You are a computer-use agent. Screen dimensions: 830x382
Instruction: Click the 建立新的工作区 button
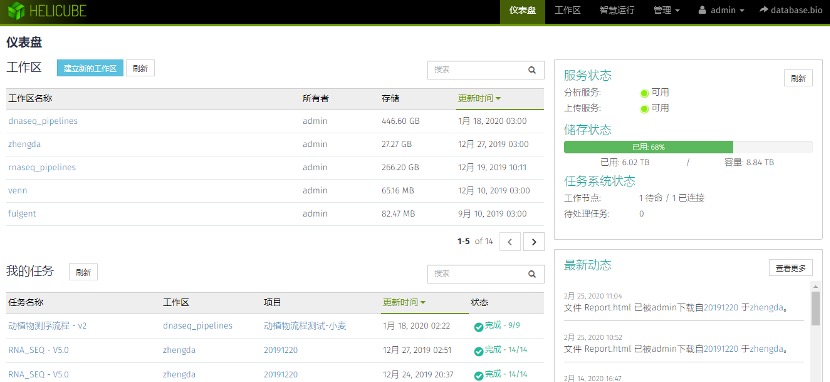pos(90,68)
